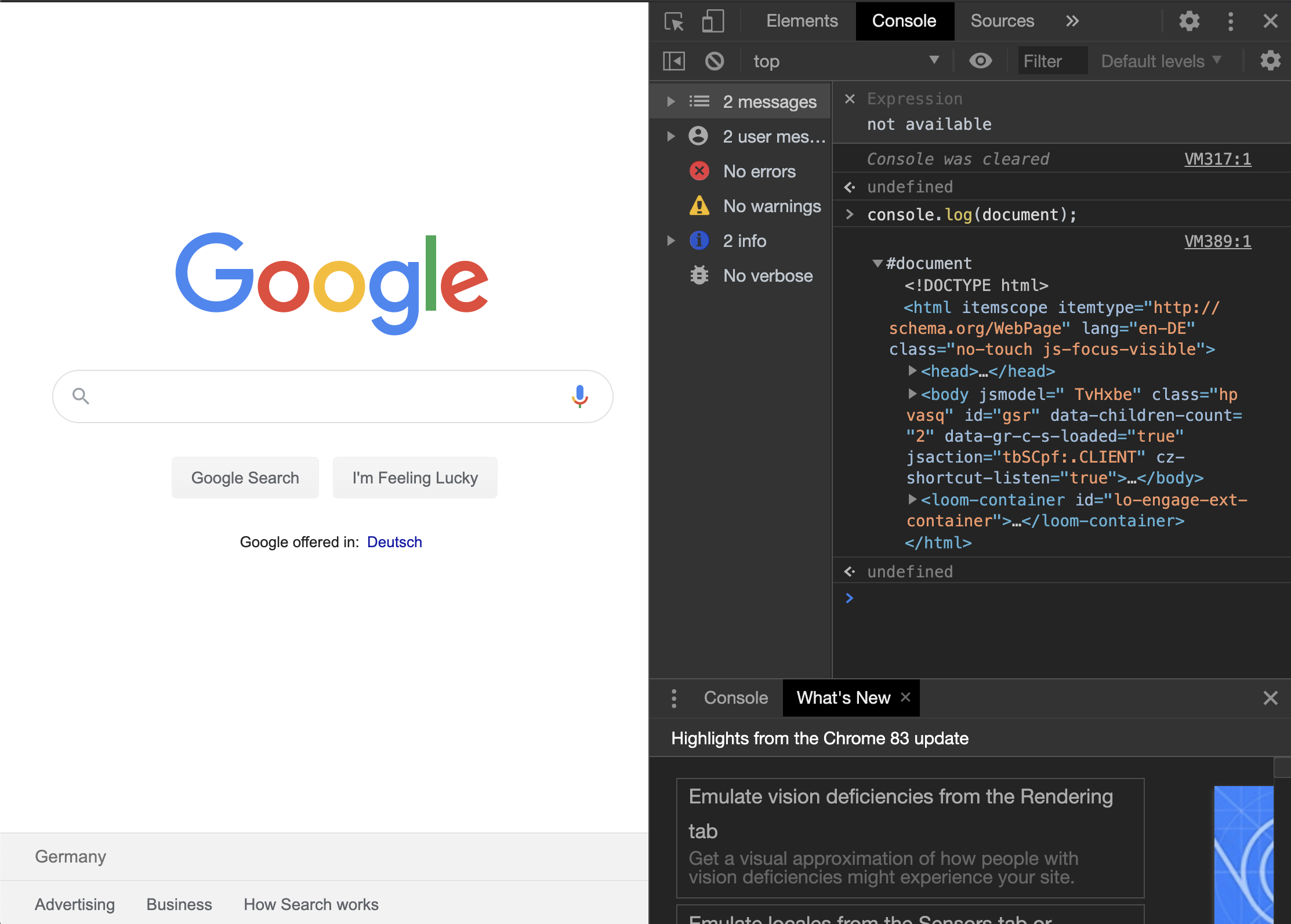Create a live expression with eye icon
The width and height of the screenshot is (1291, 924).
(981, 61)
